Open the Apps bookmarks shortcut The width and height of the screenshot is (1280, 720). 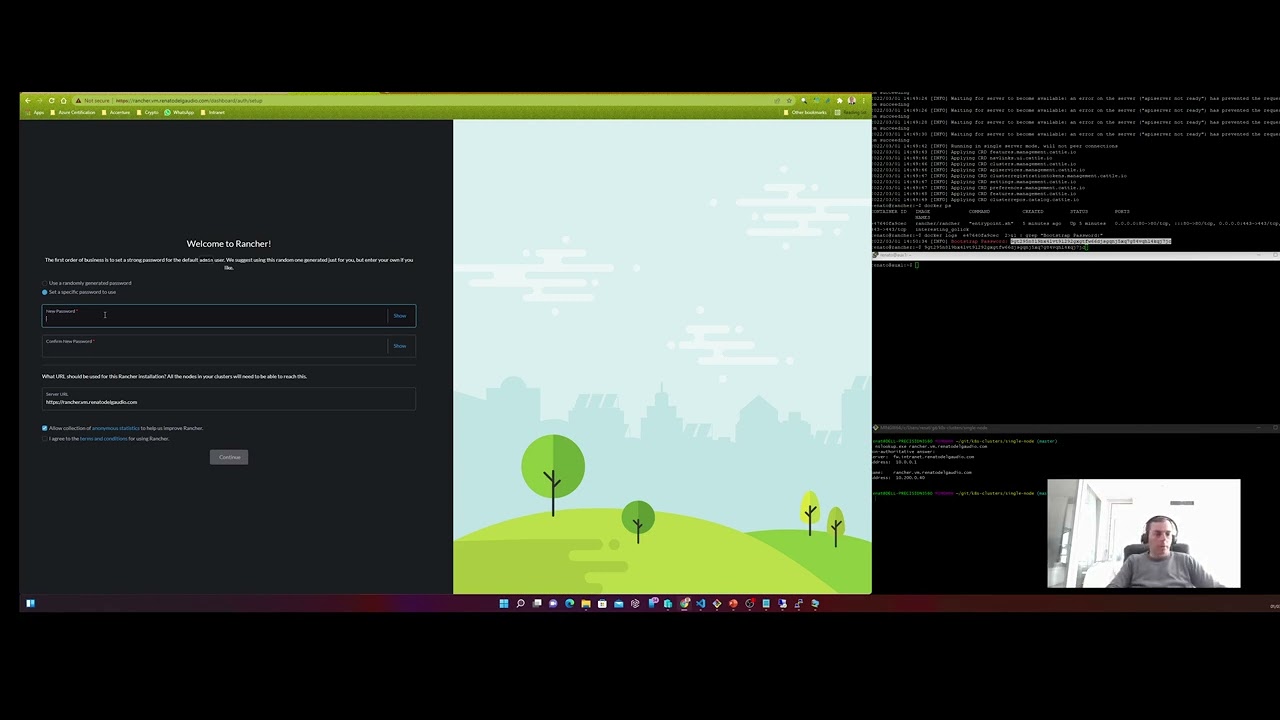point(35,112)
